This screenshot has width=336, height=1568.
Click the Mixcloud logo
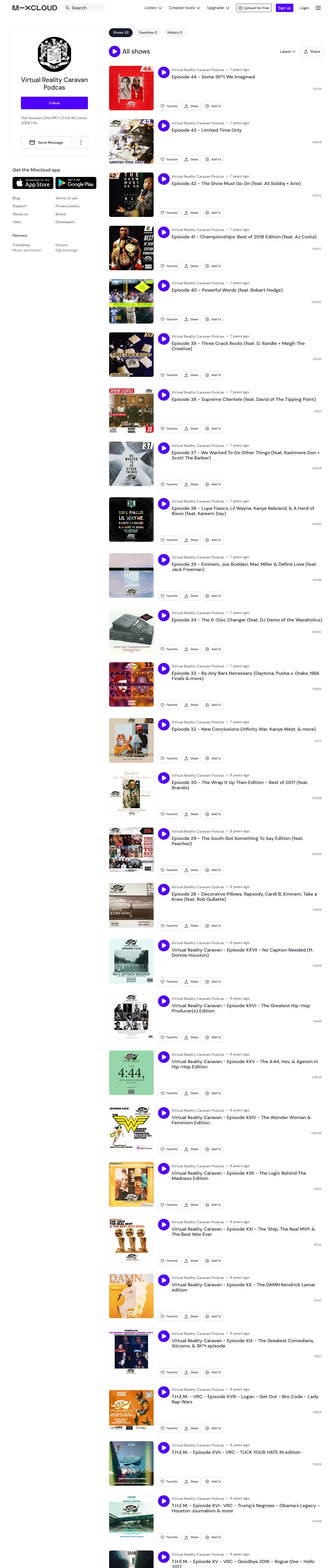[x=35, y=8]
